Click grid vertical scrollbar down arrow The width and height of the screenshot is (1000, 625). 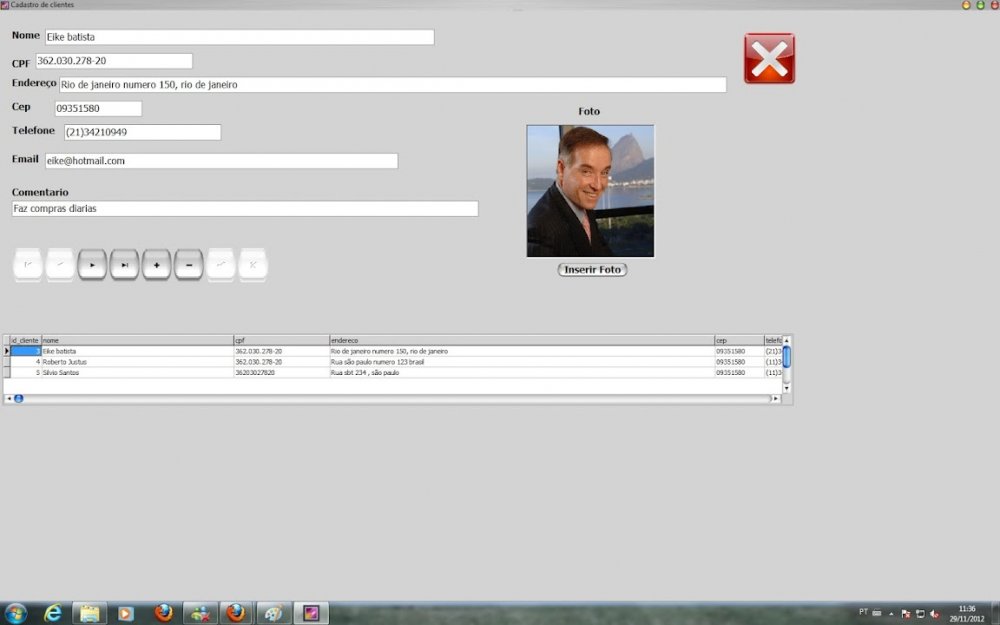pos(786,388)
